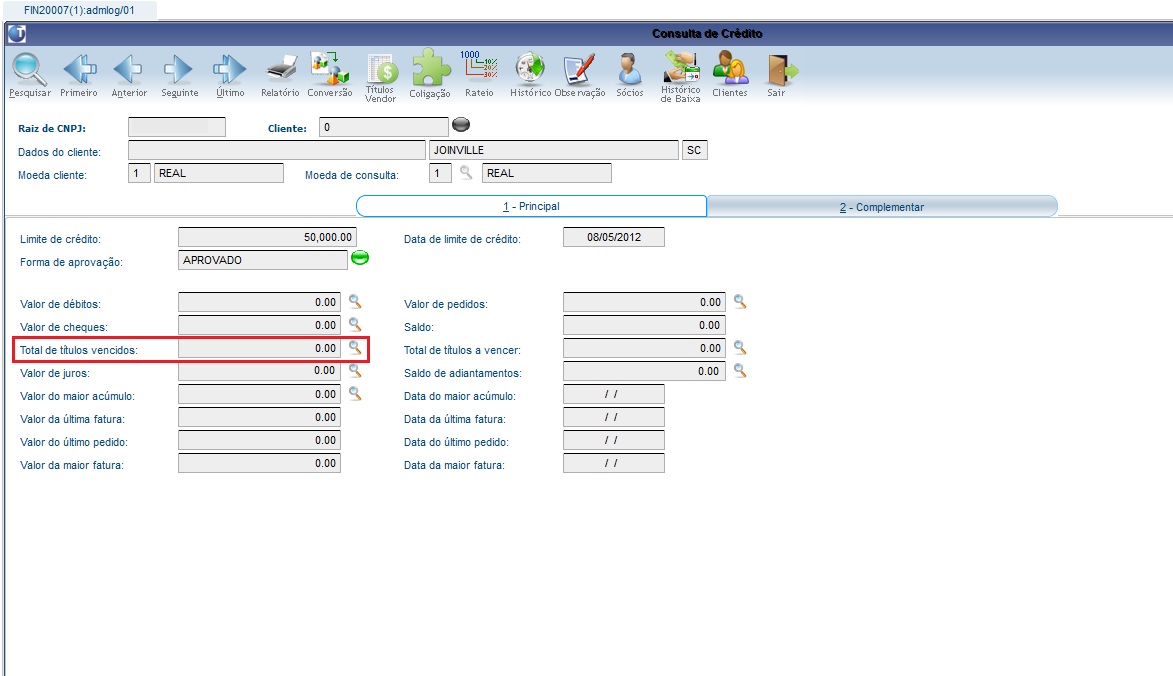The width and height of the screenshot is (1173, 676).
Task: Click the gray status indicator beside Cliente field
Action: coord(462,125)
